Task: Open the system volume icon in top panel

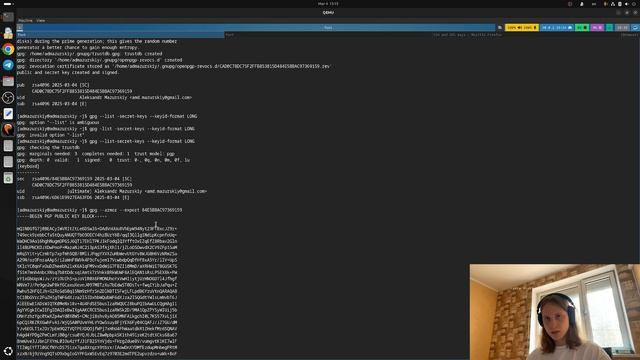Action: [627, 4]
